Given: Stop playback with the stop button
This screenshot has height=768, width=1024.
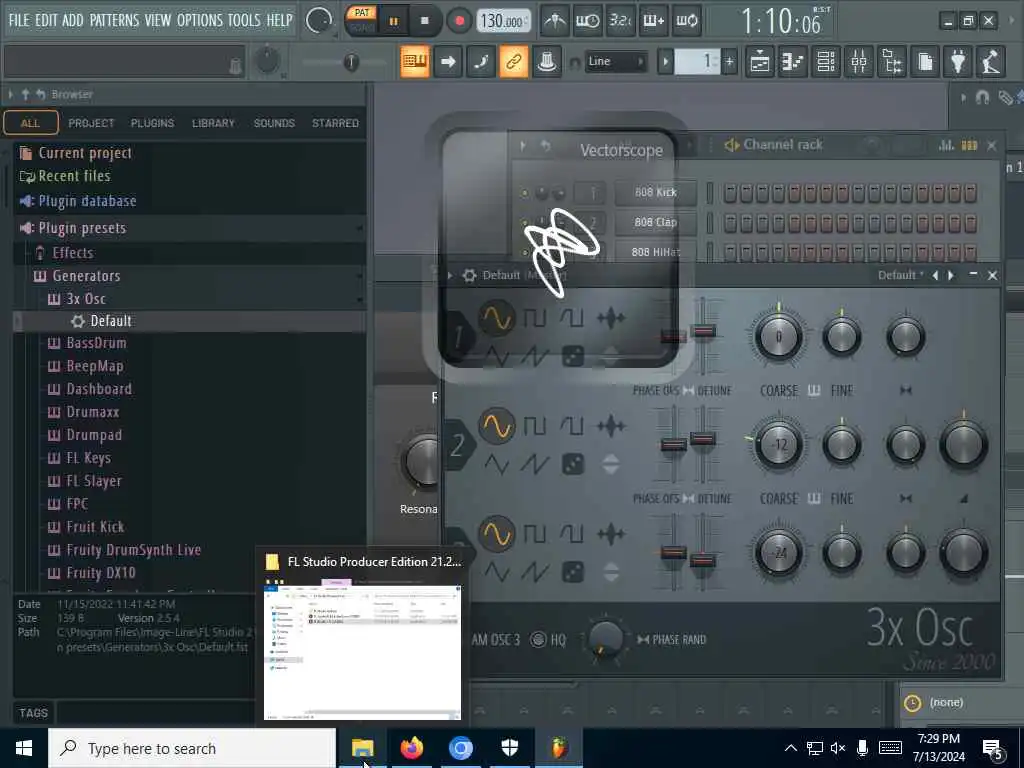Looking at the screenshot, I should 425,21.
